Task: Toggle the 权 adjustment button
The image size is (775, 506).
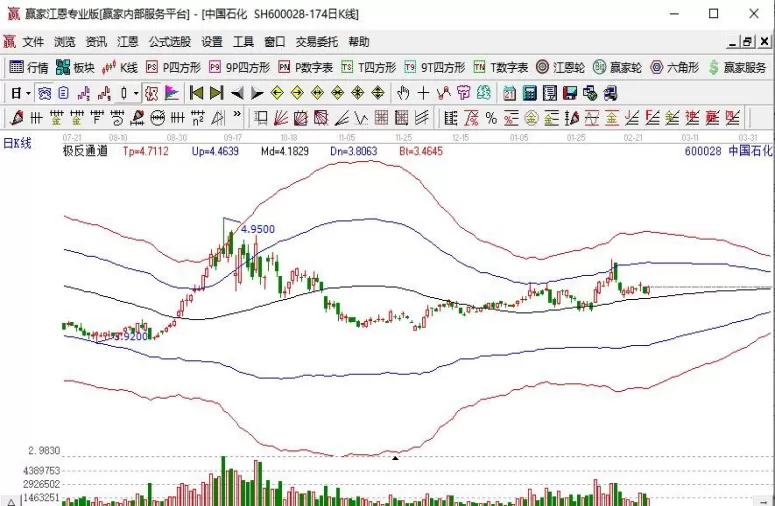Action: click(152, 93)
